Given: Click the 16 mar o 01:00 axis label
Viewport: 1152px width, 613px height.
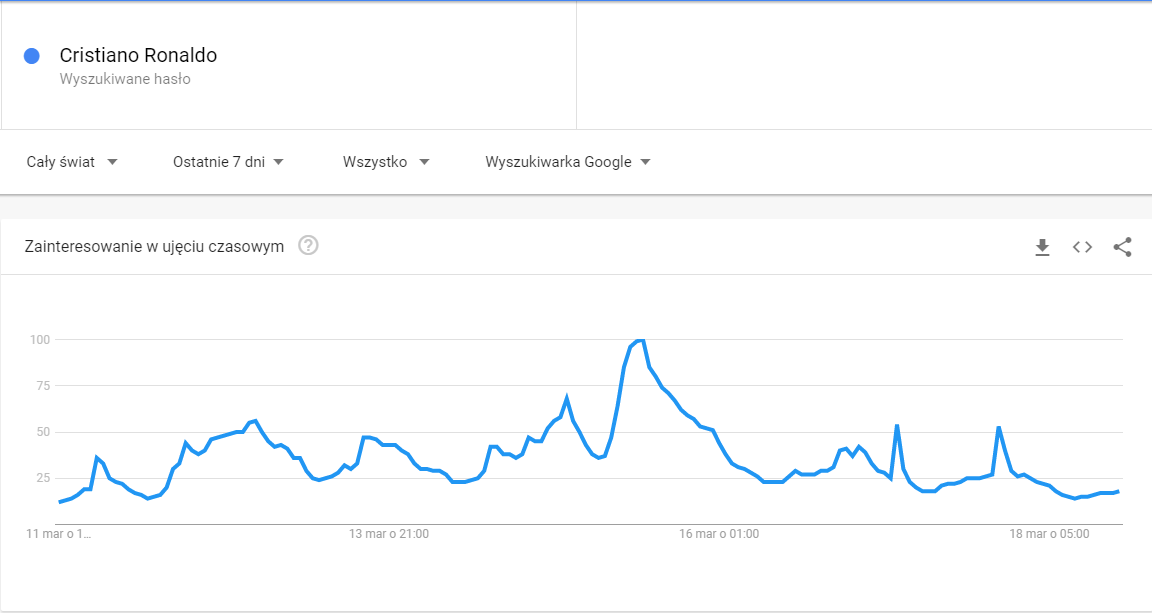Looking at the screenshot, I should pyautogui.click(x=718, y=534).
